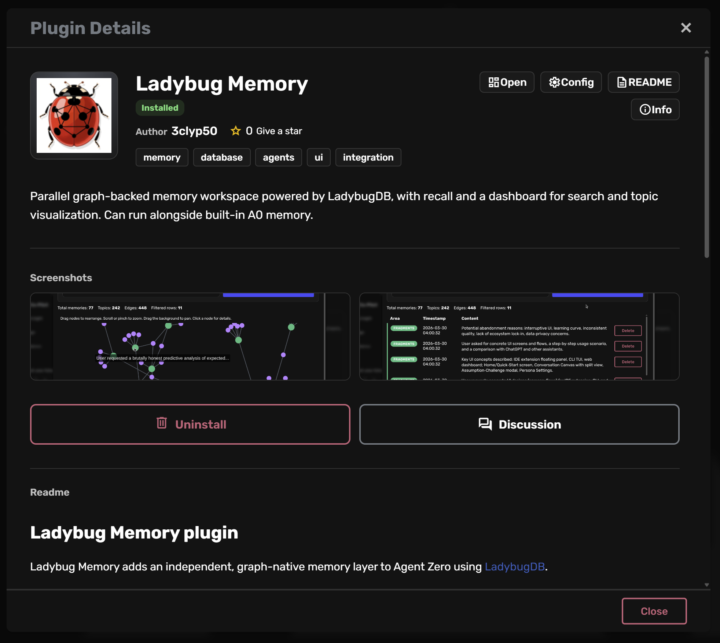Click the Plugin Details dialog title
This screenshot has width=720, height=643.
coord(90,28)
